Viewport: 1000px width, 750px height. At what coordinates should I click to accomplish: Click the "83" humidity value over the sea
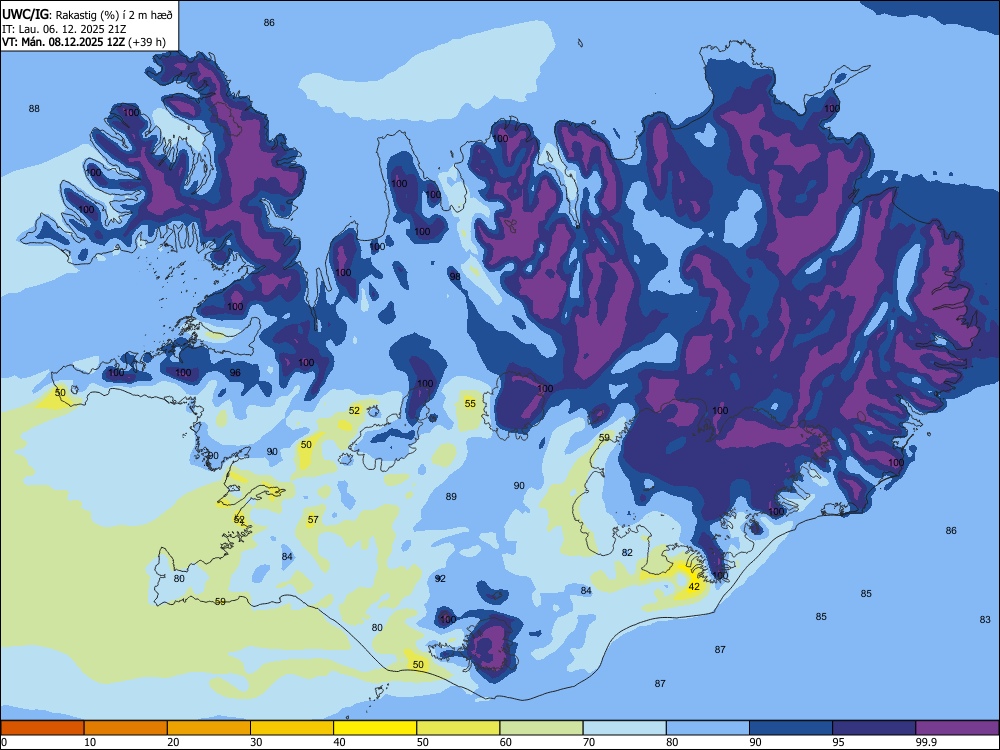[985, 619]
